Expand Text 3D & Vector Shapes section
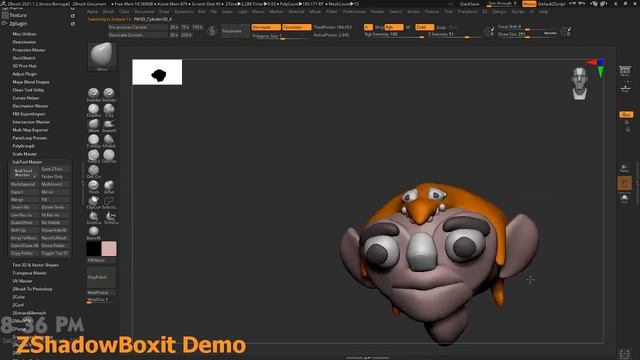This screenshot has width=640, height=360. pos(35,265)
